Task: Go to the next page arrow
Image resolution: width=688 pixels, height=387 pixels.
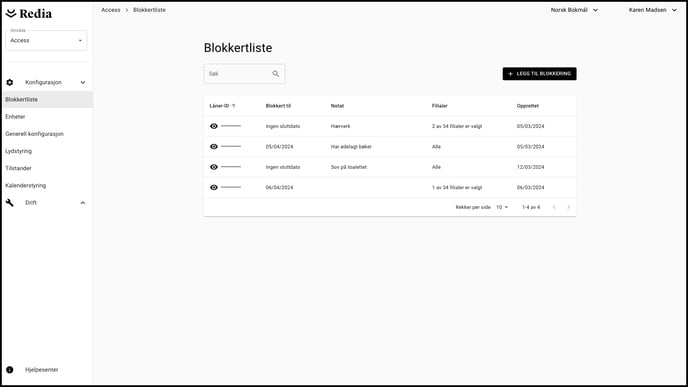Action: pyautogui.click(x=568, y=207)
